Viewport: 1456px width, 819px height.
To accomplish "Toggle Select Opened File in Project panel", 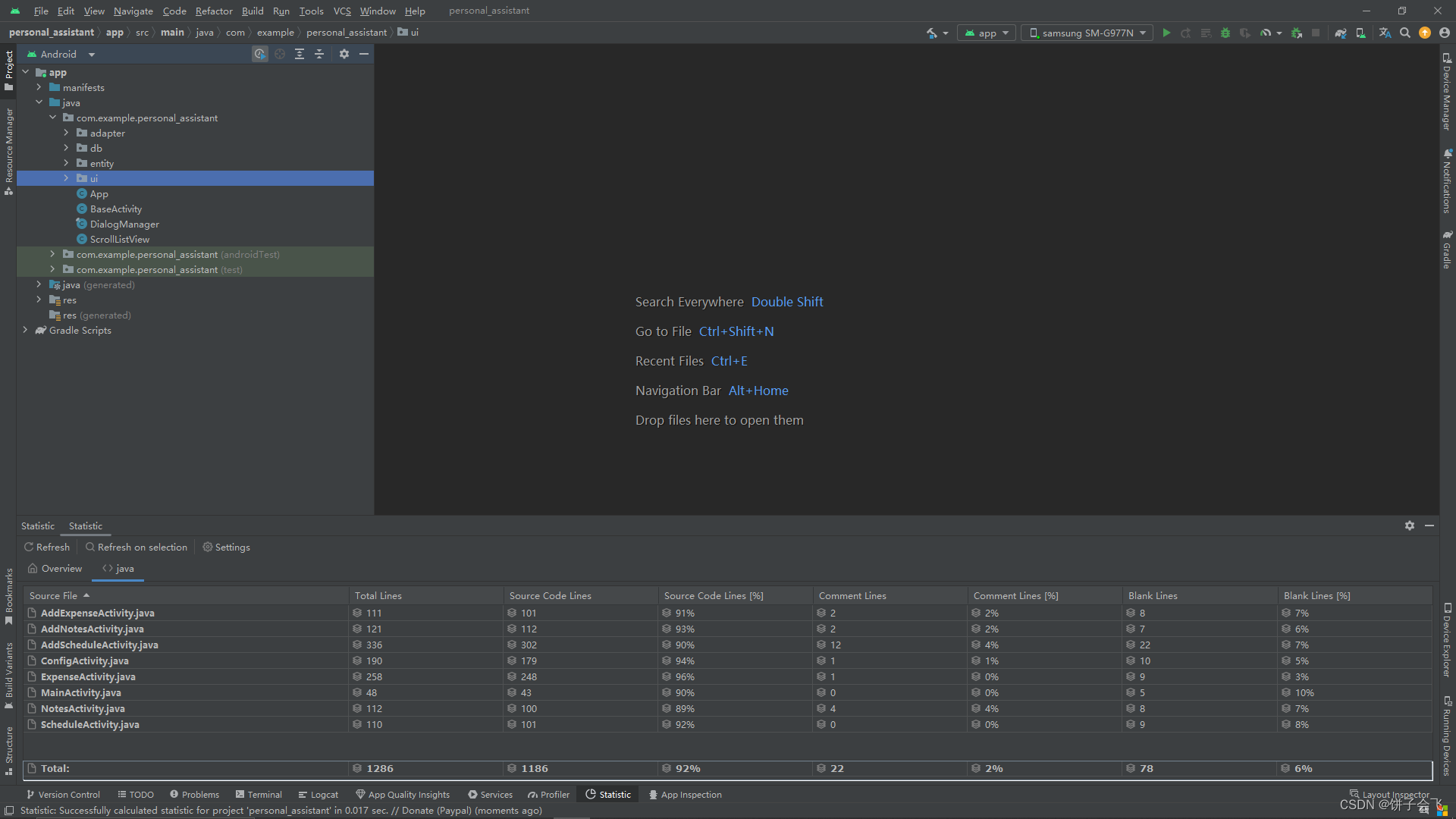I will click(x=279, y=54).
